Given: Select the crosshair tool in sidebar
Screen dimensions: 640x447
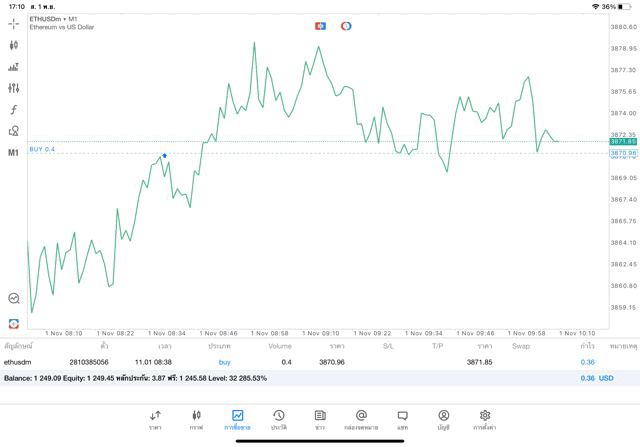Looking at the screenshot, I should click(x=14, y=23).
